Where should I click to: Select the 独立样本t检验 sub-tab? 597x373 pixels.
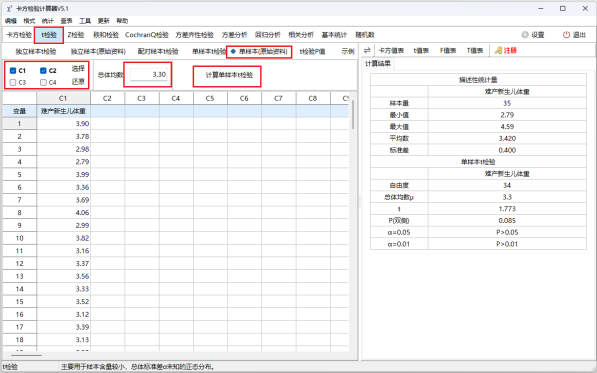coord(36,51)
